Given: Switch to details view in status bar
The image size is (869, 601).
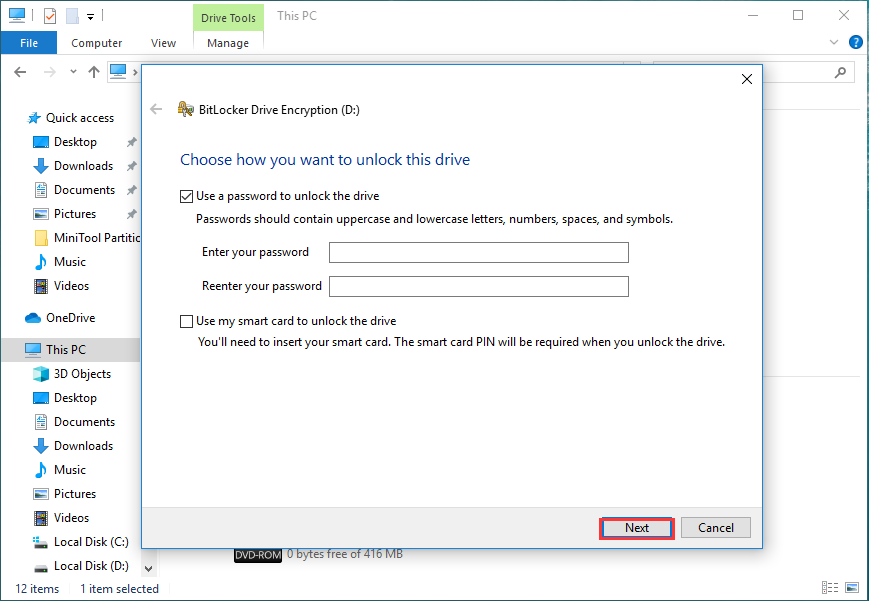Looking at the screenshot, I should (x=830, y=588).
